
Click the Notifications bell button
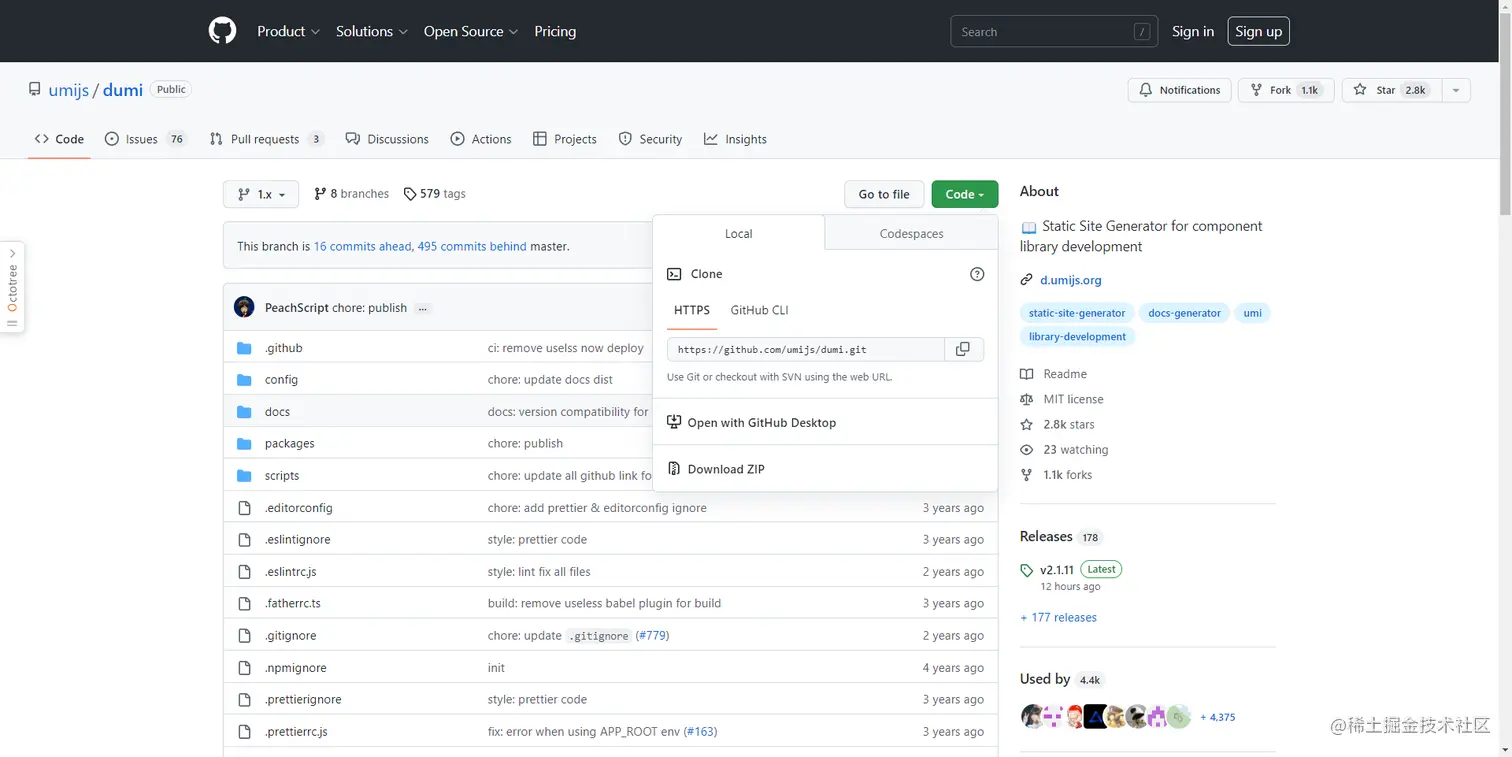point(1180,90)
